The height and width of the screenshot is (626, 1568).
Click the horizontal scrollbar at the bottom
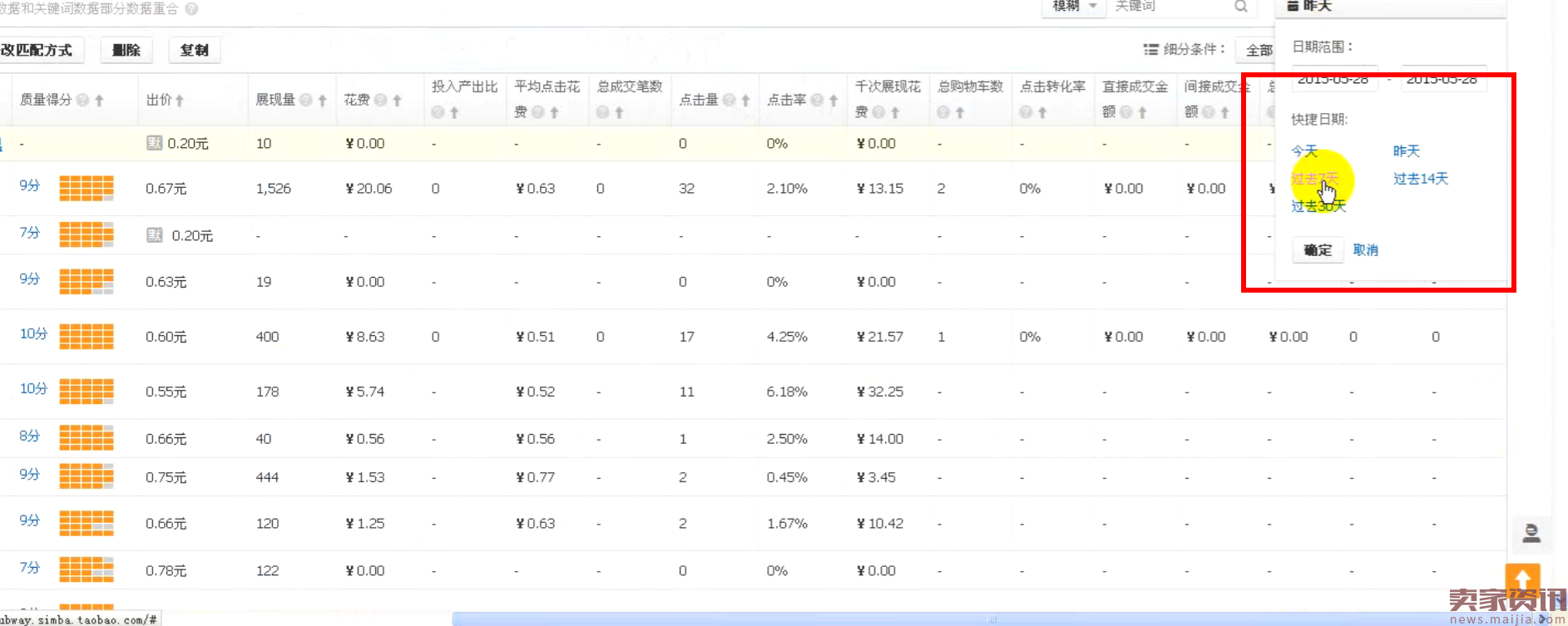tap(990, 619)
